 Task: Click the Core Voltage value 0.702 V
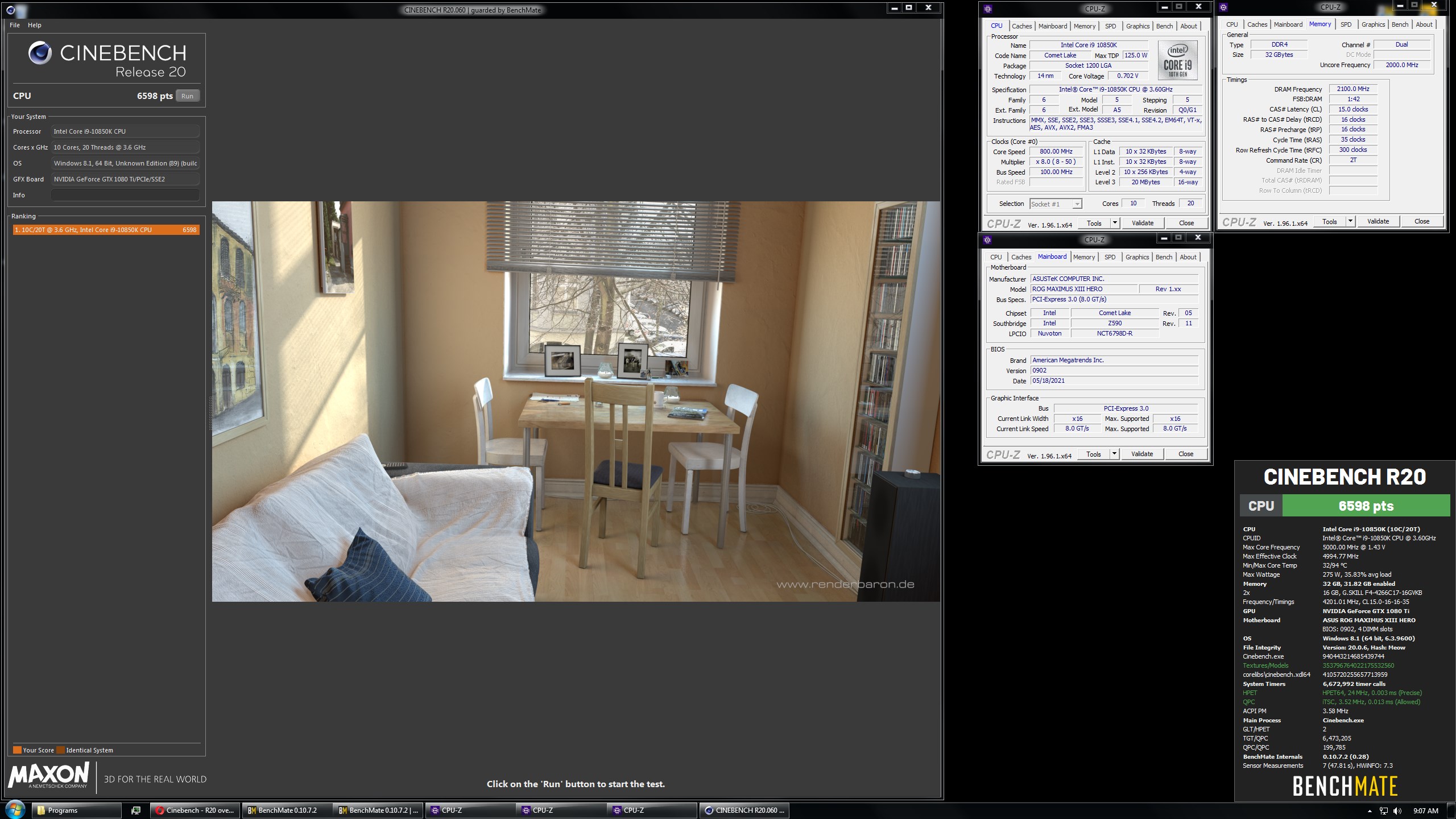coord(1127,76)
